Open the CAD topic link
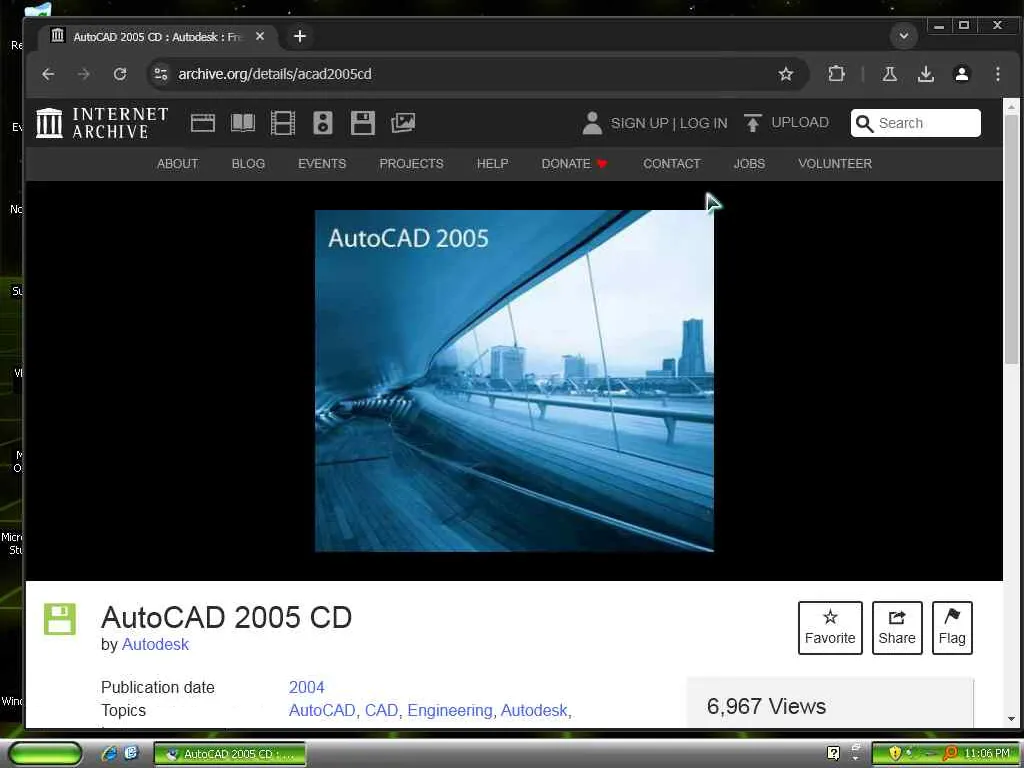The width and height of the screenshot is (1024, 768). [x=381, y=711]
